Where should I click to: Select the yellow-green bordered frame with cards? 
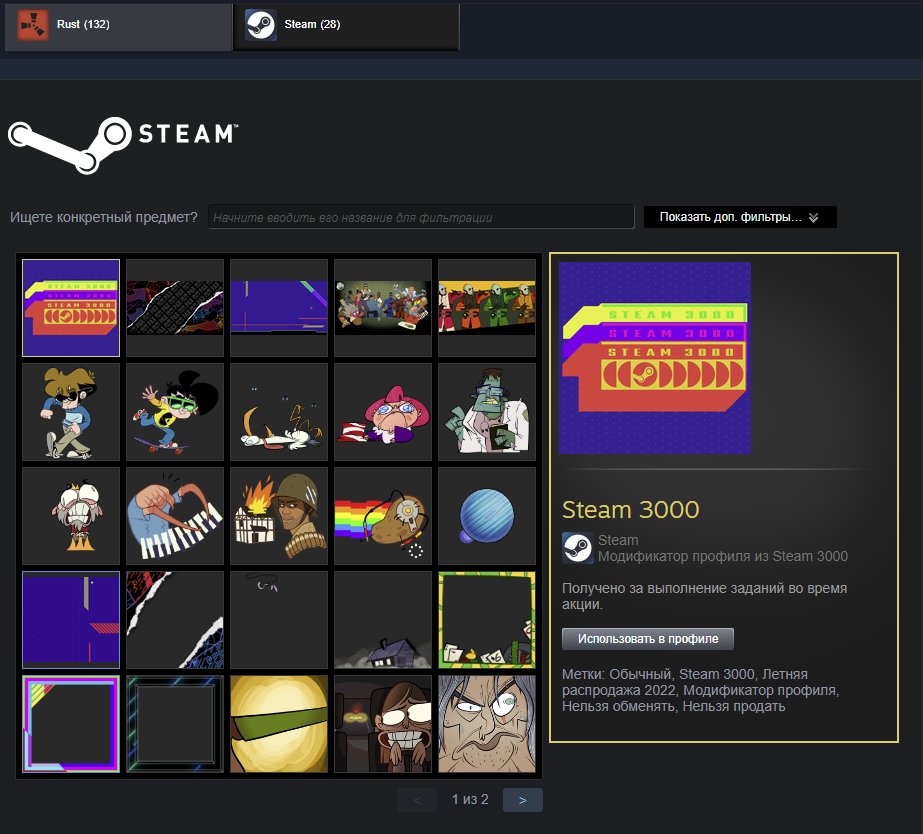pyautogui.click(x=487, y=620)
